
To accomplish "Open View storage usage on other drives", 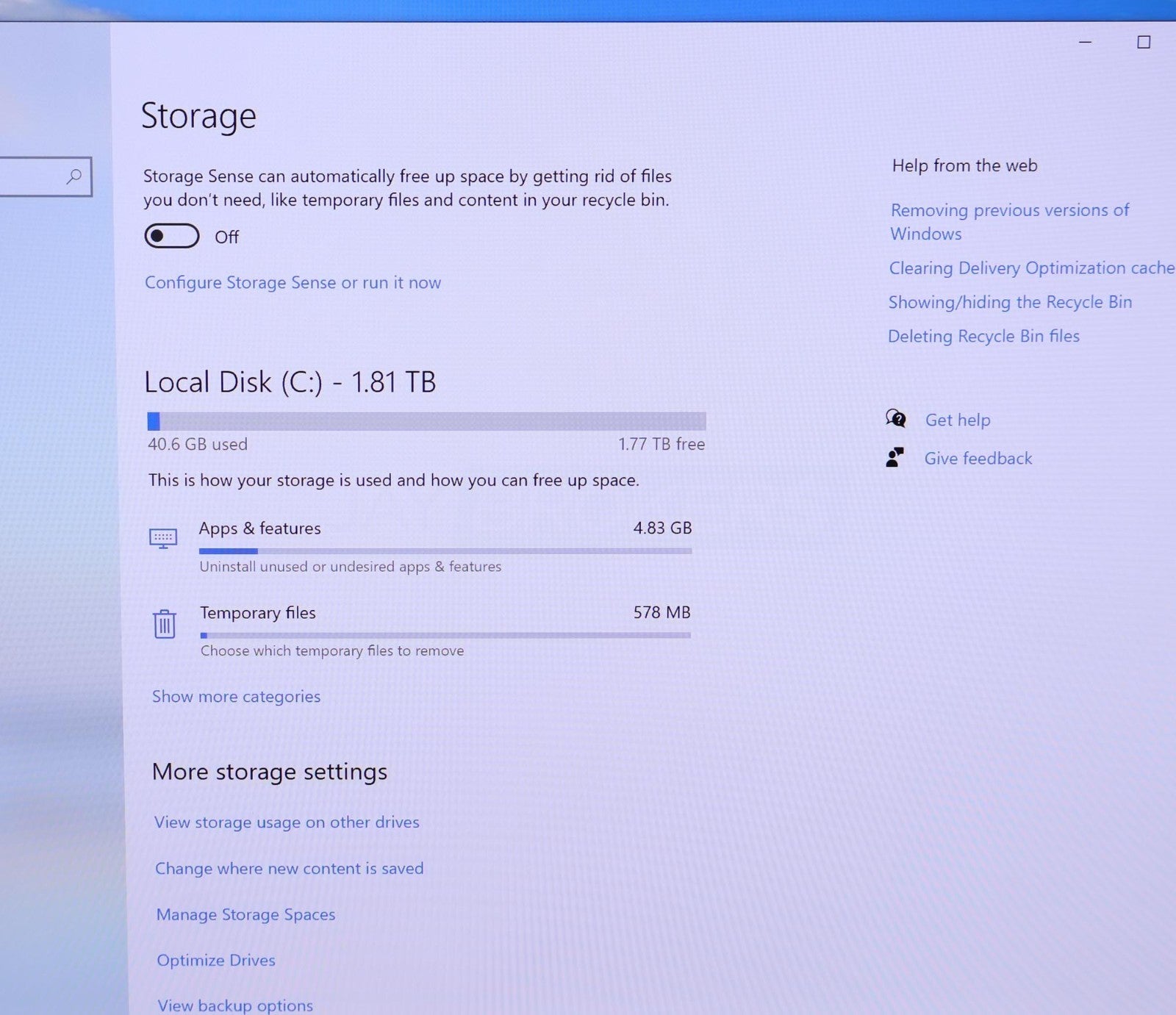I will tap(287, 822).
